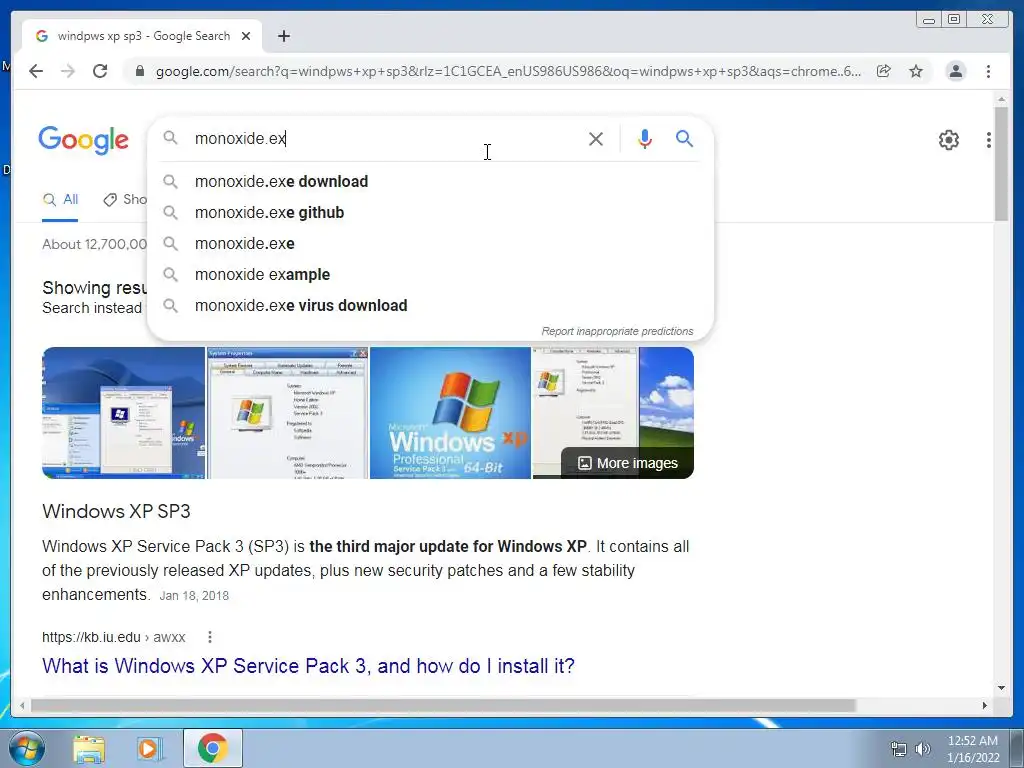Select suggestion 'monoxide.exe github'
Screen dimensions: 1024x768
[431, 212]
